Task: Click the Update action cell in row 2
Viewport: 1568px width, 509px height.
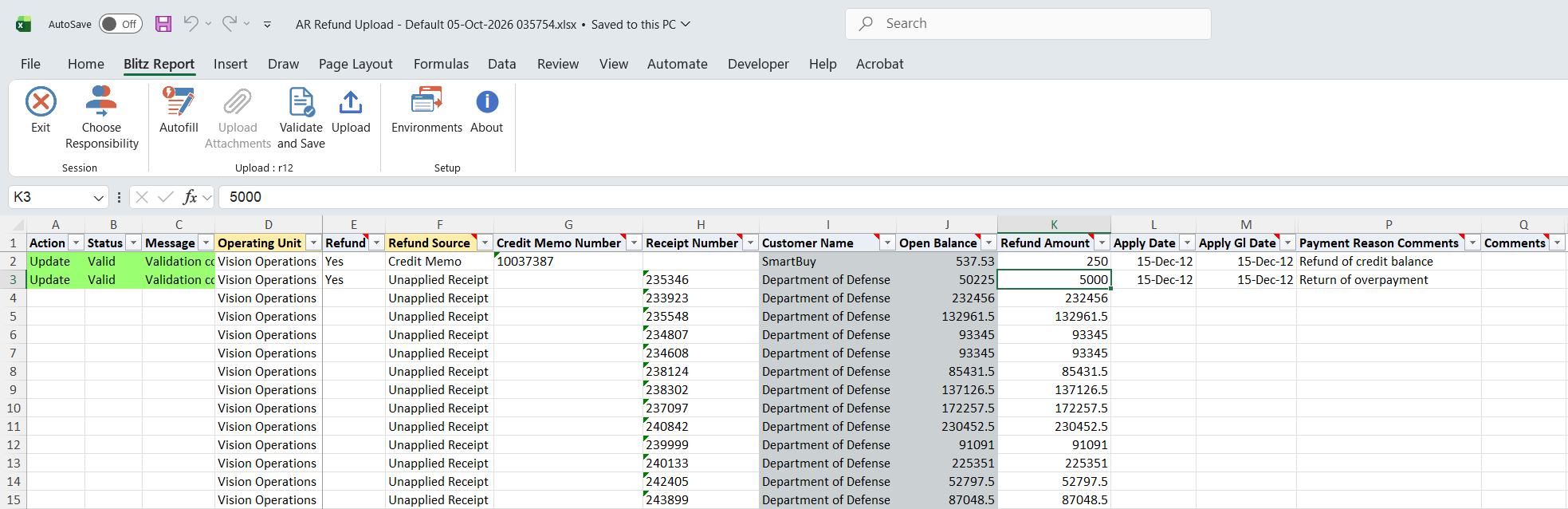Action: (x=56, y=261)
